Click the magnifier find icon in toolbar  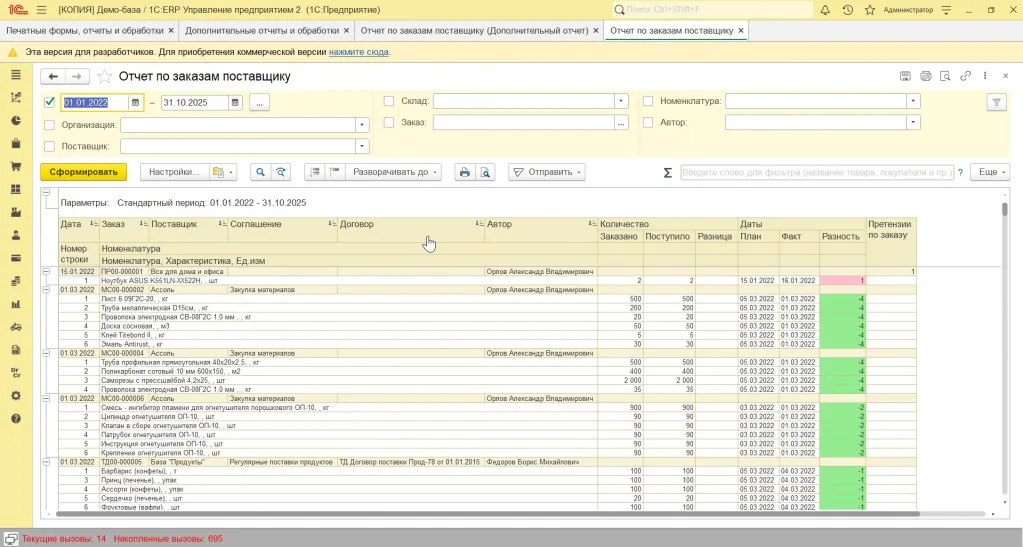[x=260, y=172]
